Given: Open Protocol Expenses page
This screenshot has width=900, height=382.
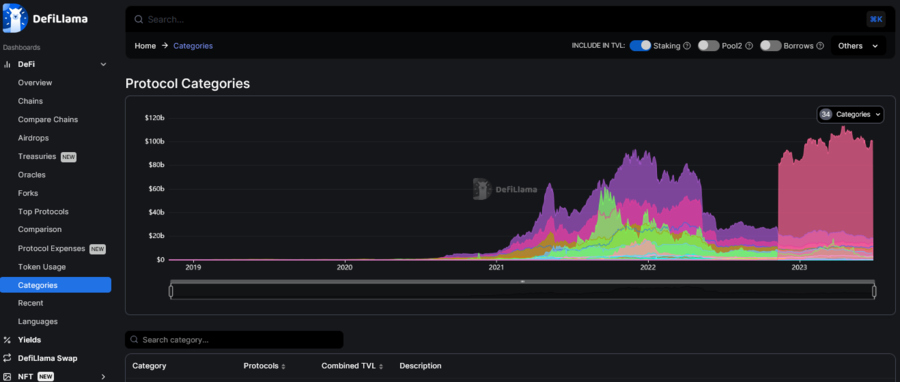Looking at the screenshot, I should click(x=51, y=248).
